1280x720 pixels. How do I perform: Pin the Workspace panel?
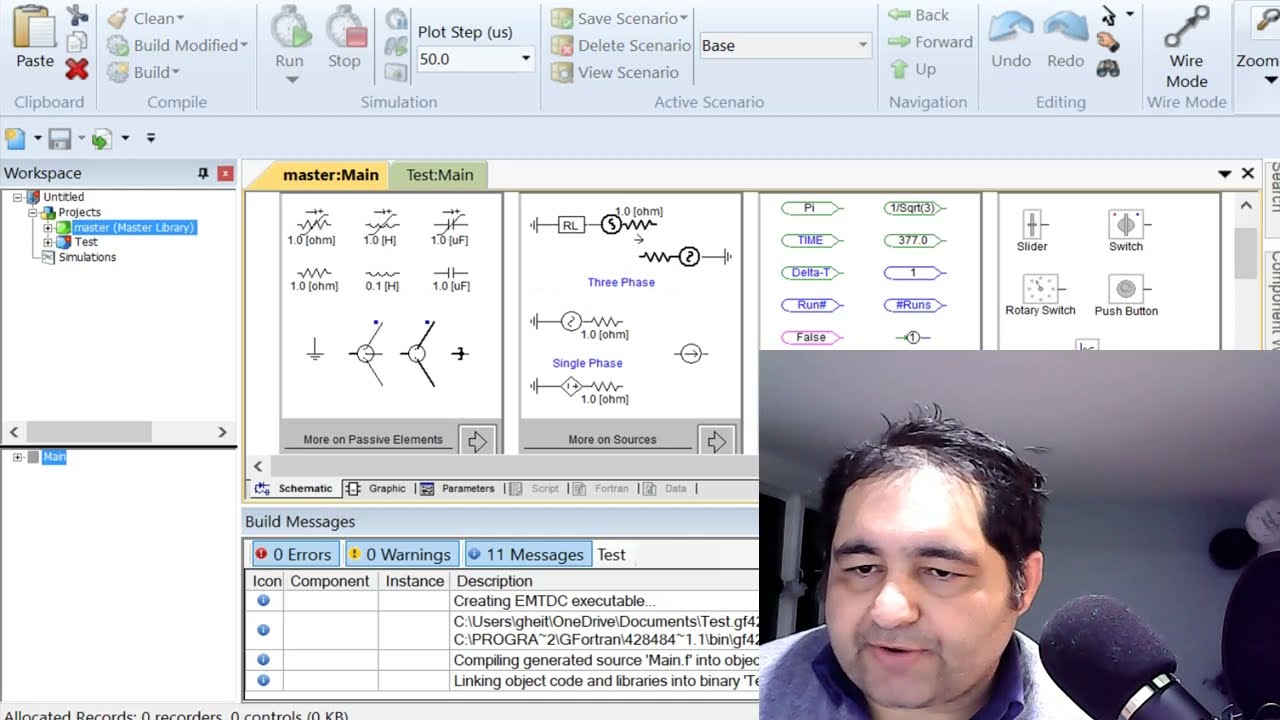tap(203, 173)
